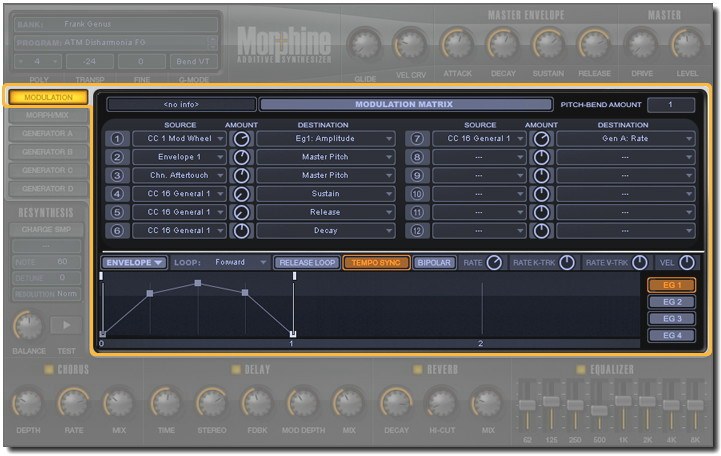Screen dimensions: 721x456
Task: Click the slot 4 number button
Action: pyautogui.click(x=117, y=194)
